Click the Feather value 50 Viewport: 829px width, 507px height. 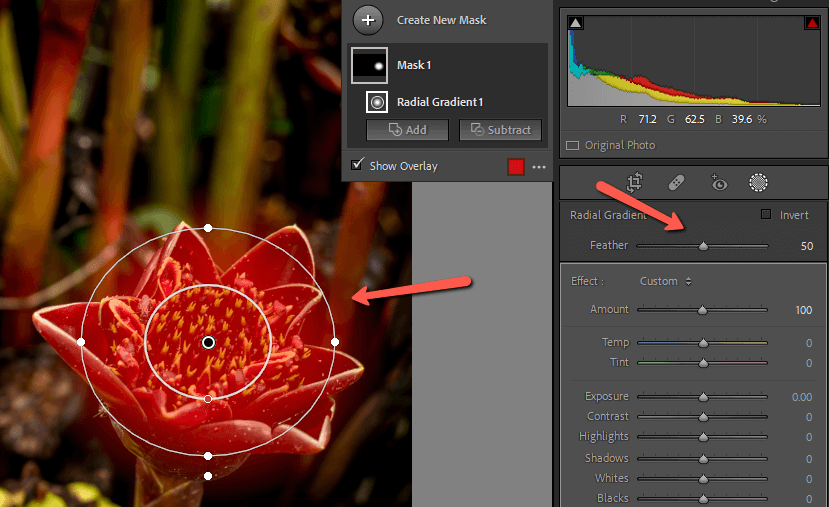807,246
